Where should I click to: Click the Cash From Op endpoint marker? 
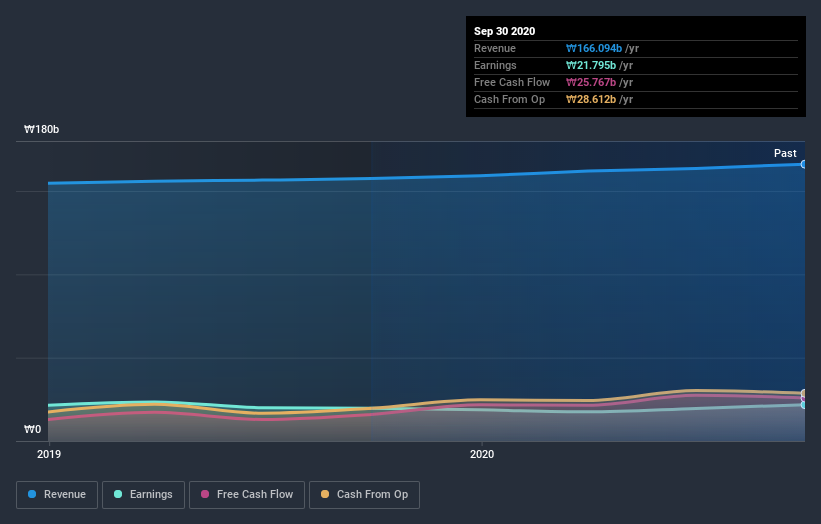pos(804,393)
